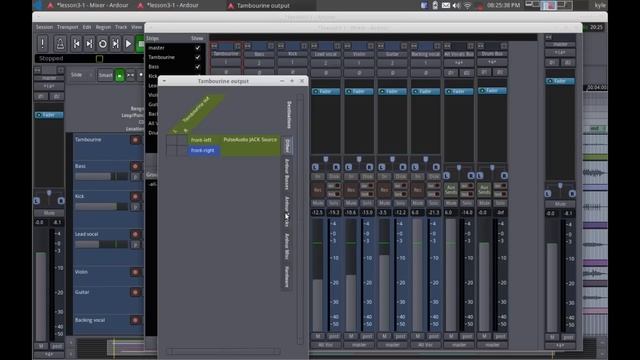The height and width of the screenshot is (360, 640).
Task: Click the Lead vocal gain fader
Action: (318, 276)
